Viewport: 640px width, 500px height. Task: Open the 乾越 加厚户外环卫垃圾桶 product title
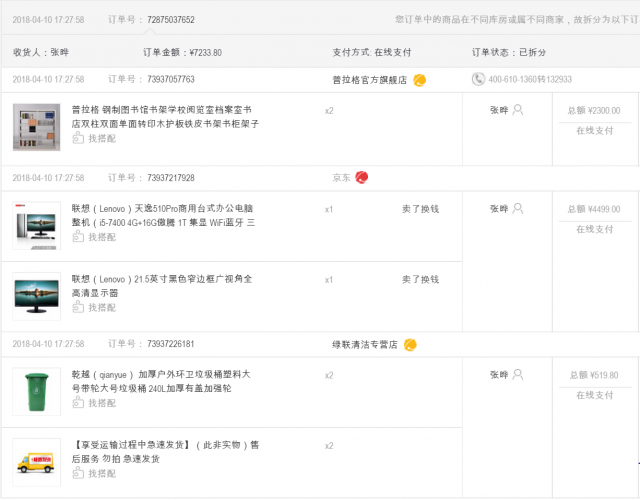point(161,381)
